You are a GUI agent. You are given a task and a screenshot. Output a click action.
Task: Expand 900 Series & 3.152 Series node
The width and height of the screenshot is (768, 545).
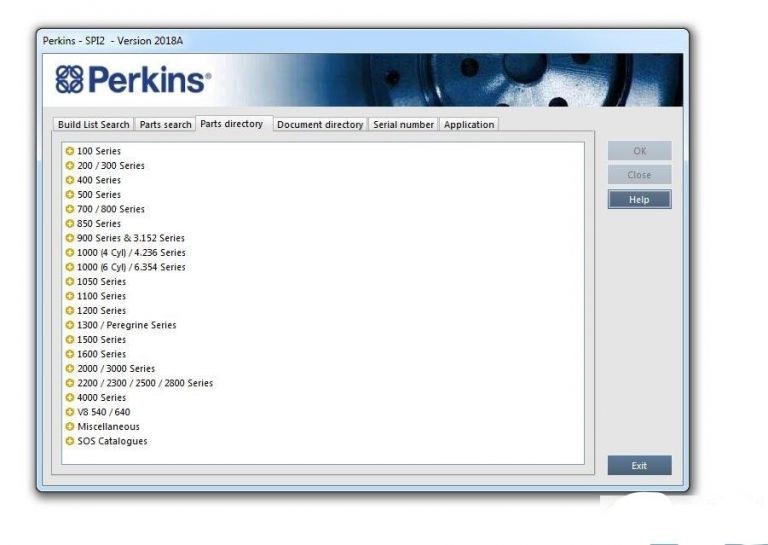click(70, 238)
